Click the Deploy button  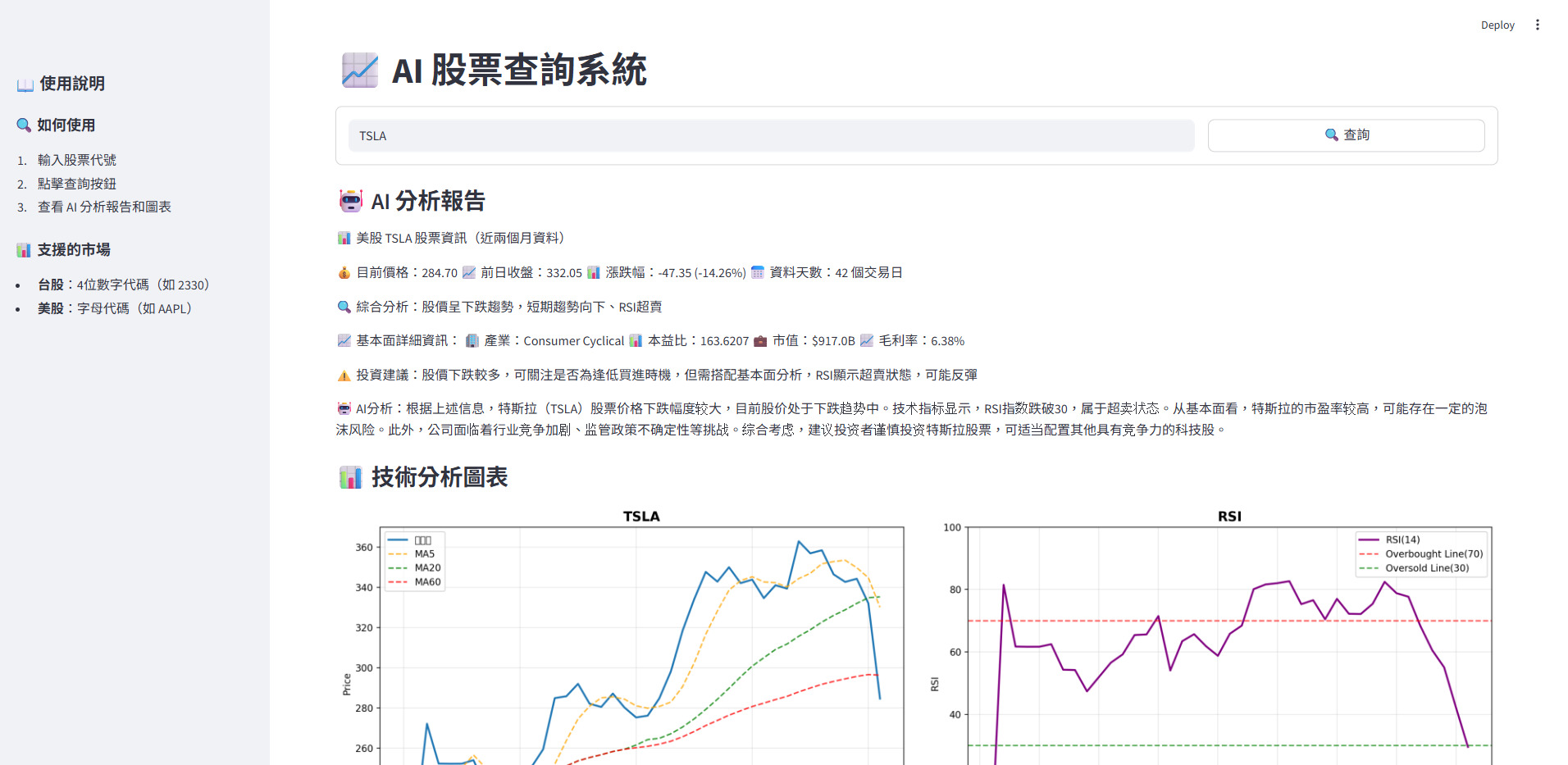[x=1497, y=25]
